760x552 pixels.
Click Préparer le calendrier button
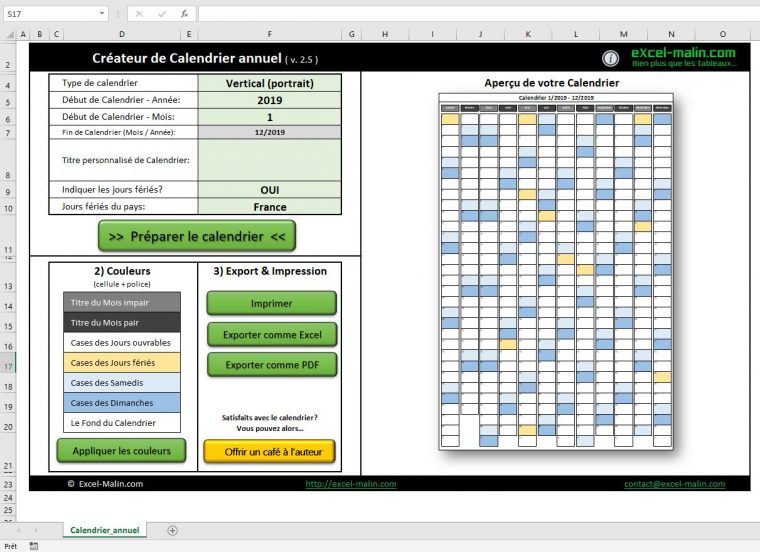pos(197,236)
